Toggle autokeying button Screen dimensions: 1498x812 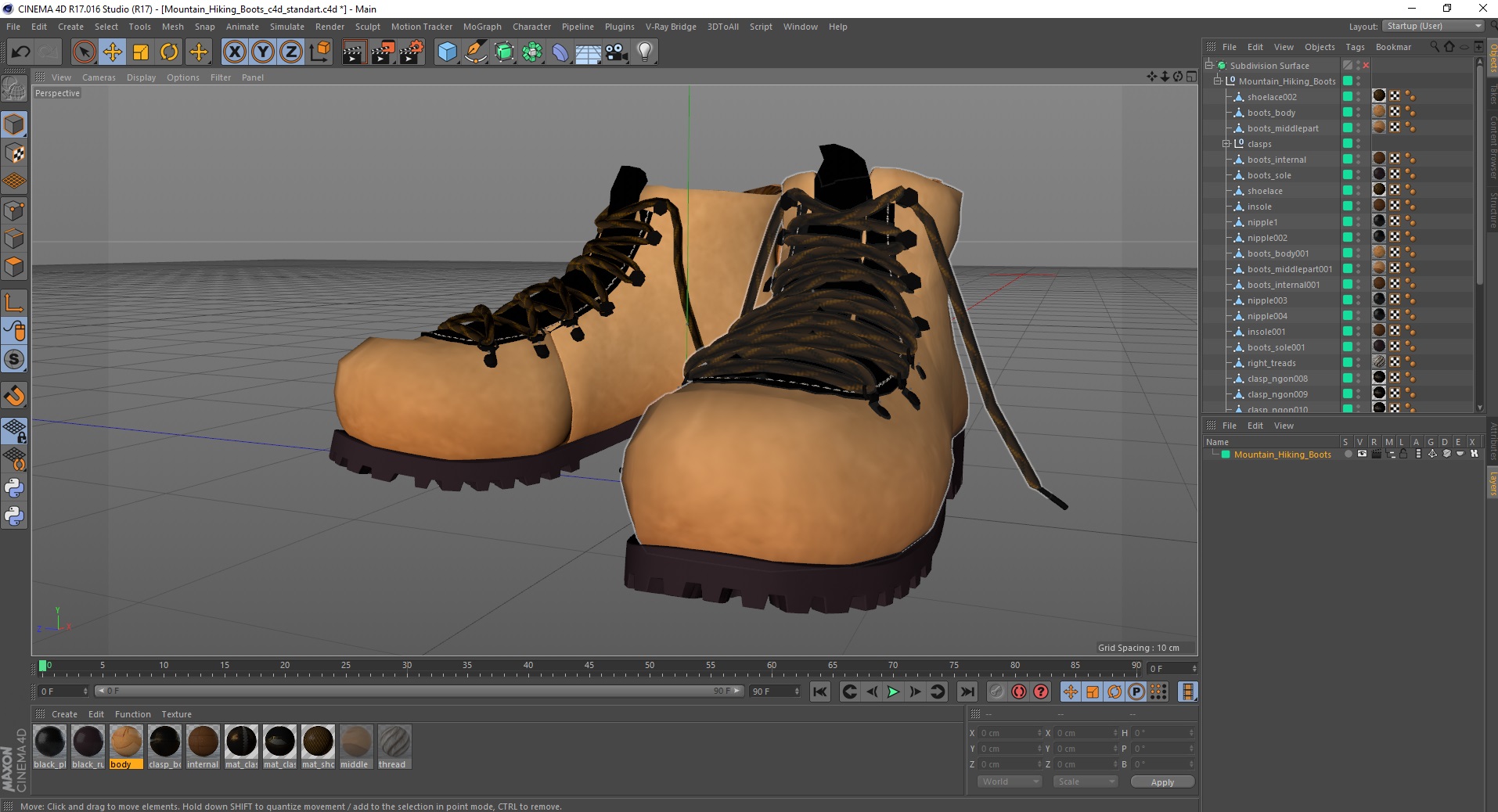(1019, 692)
